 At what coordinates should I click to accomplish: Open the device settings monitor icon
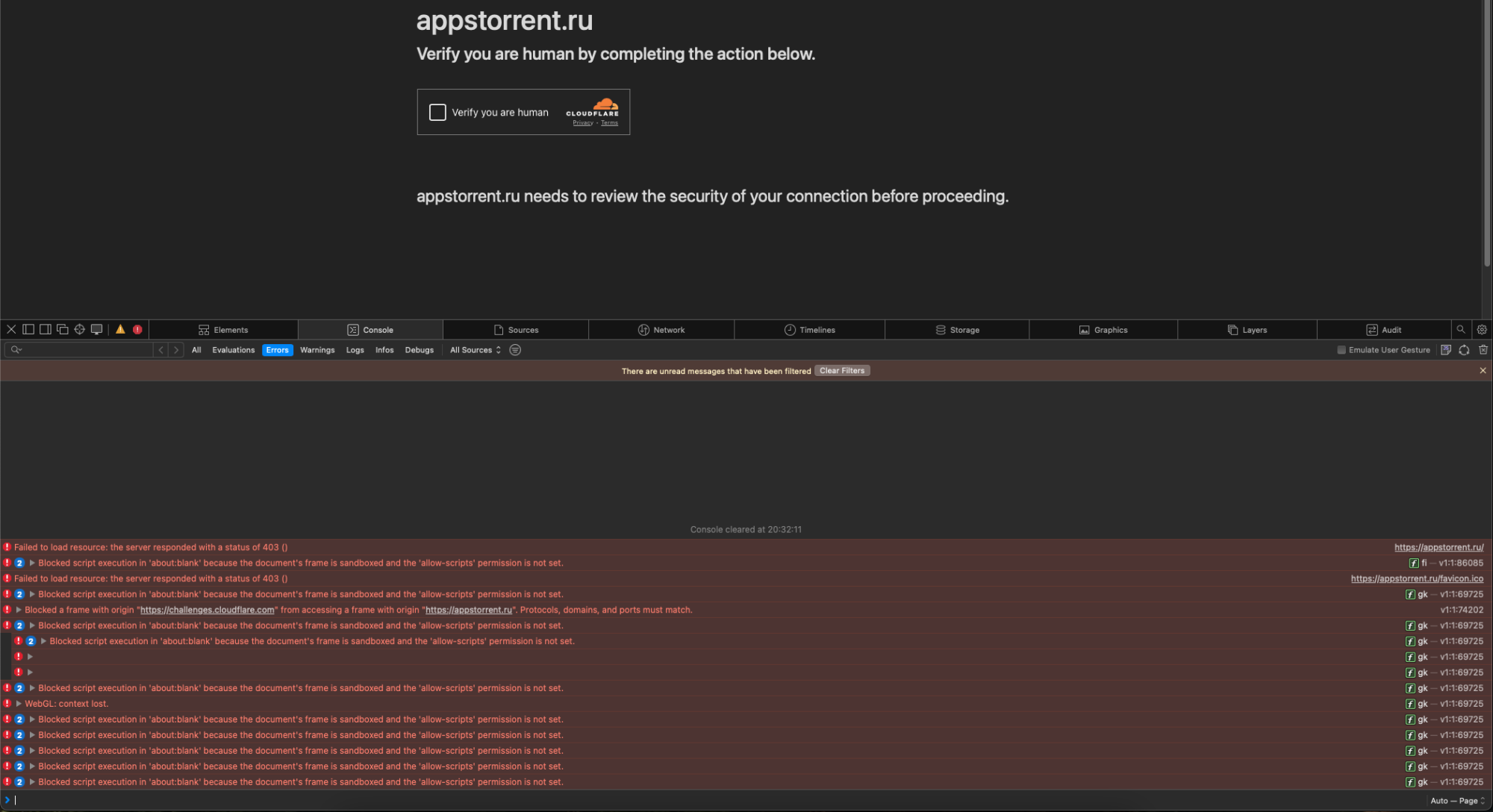(x=96, y=329)
